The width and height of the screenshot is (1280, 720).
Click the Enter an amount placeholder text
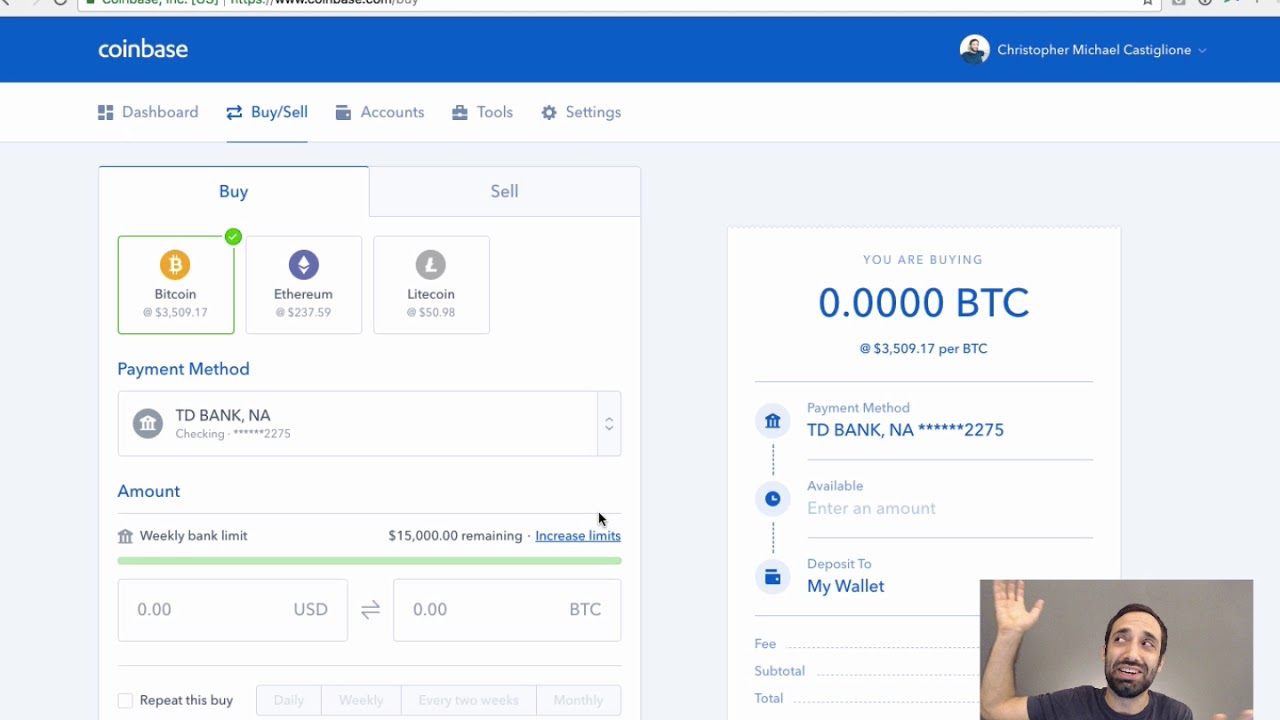point(871,508)
